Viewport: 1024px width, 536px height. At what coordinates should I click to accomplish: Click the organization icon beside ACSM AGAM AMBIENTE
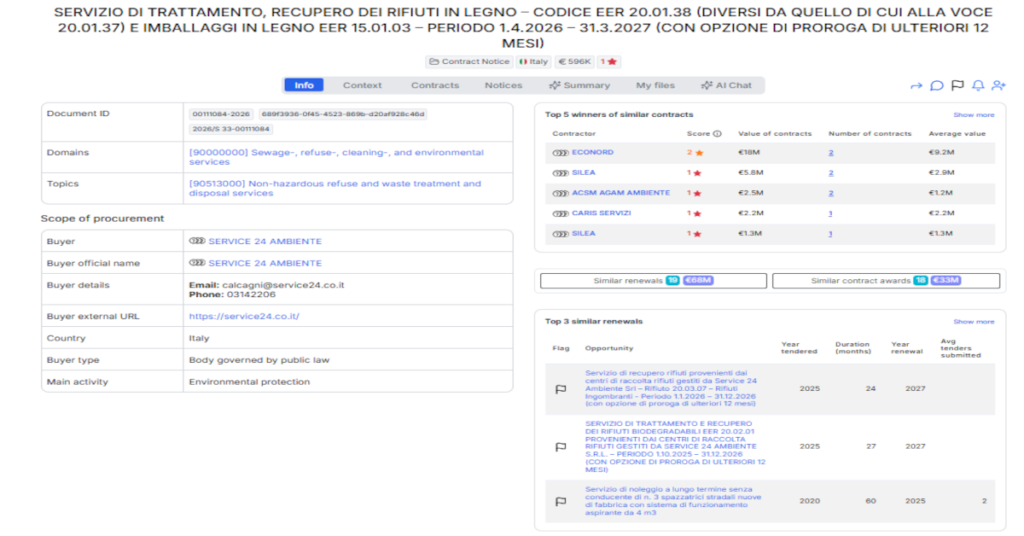pyautogui.click(x=560, y=193)
